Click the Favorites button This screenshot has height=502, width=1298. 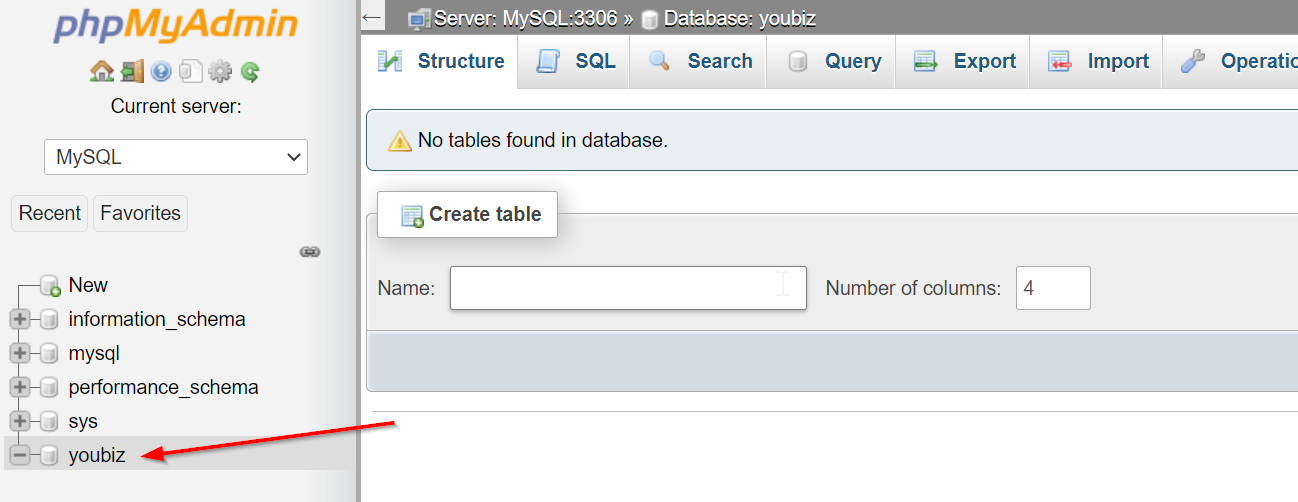coord(140,213)
